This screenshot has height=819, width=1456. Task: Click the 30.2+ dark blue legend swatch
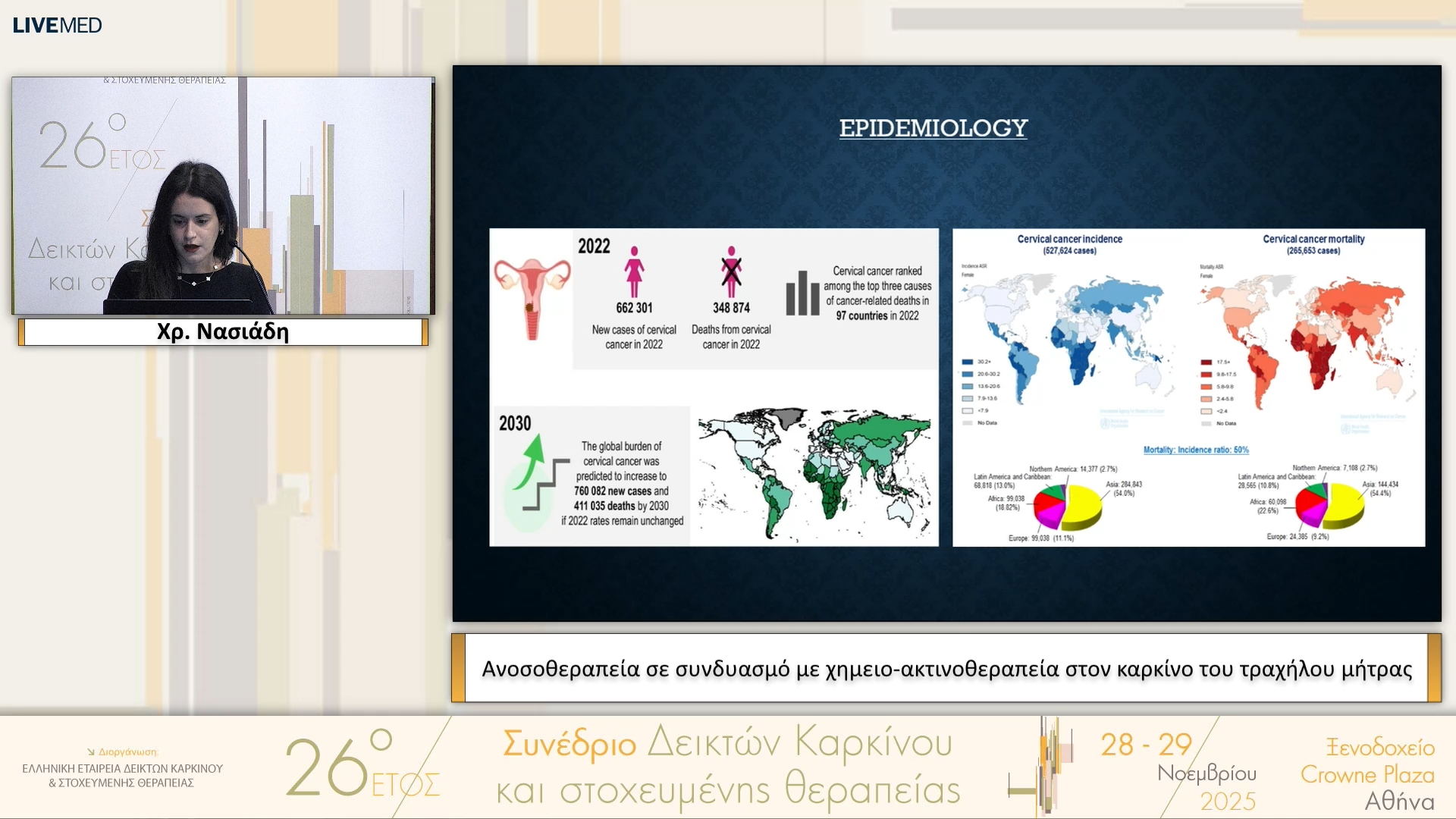tap(968, 362)
